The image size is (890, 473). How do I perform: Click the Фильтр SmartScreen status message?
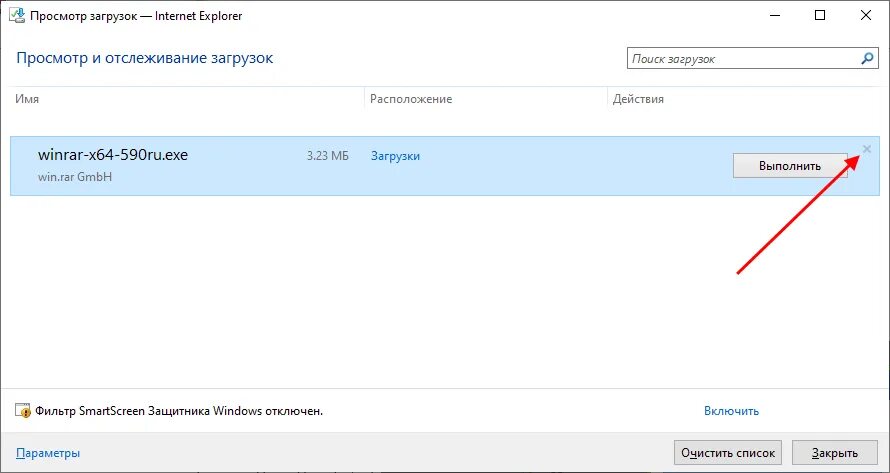[x=179, y=411]
